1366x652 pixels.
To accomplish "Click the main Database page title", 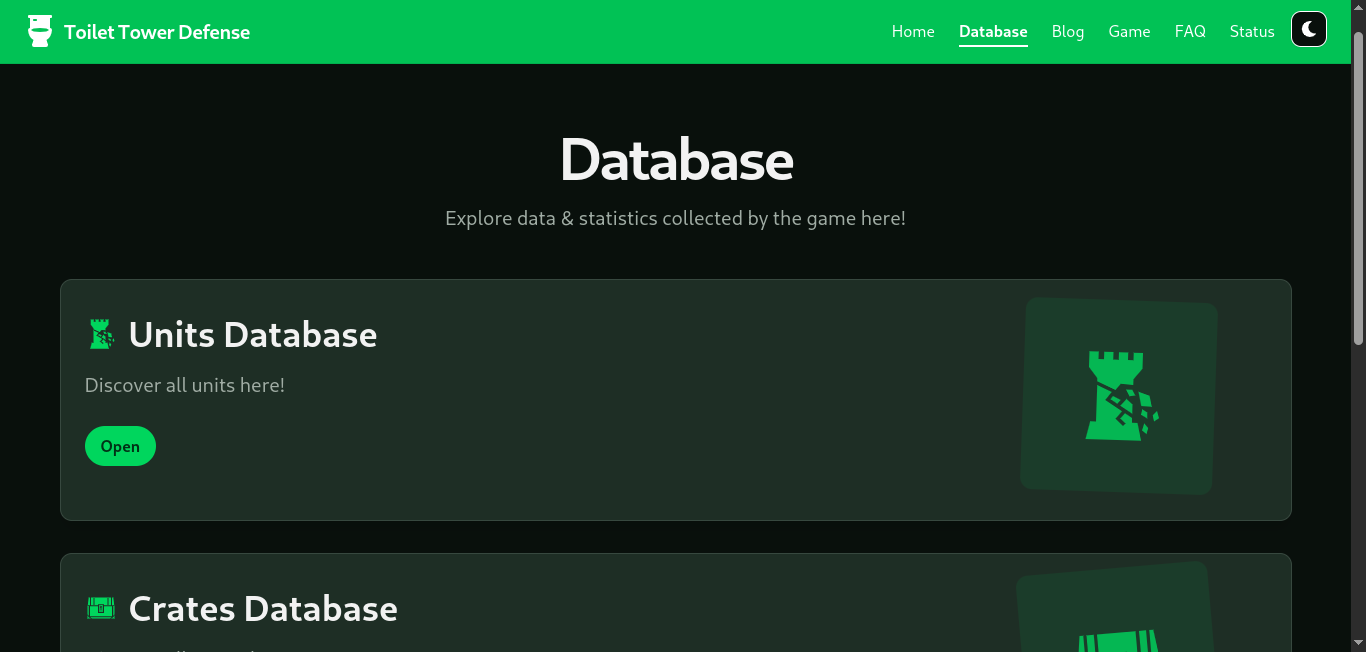I will point(676,159).
